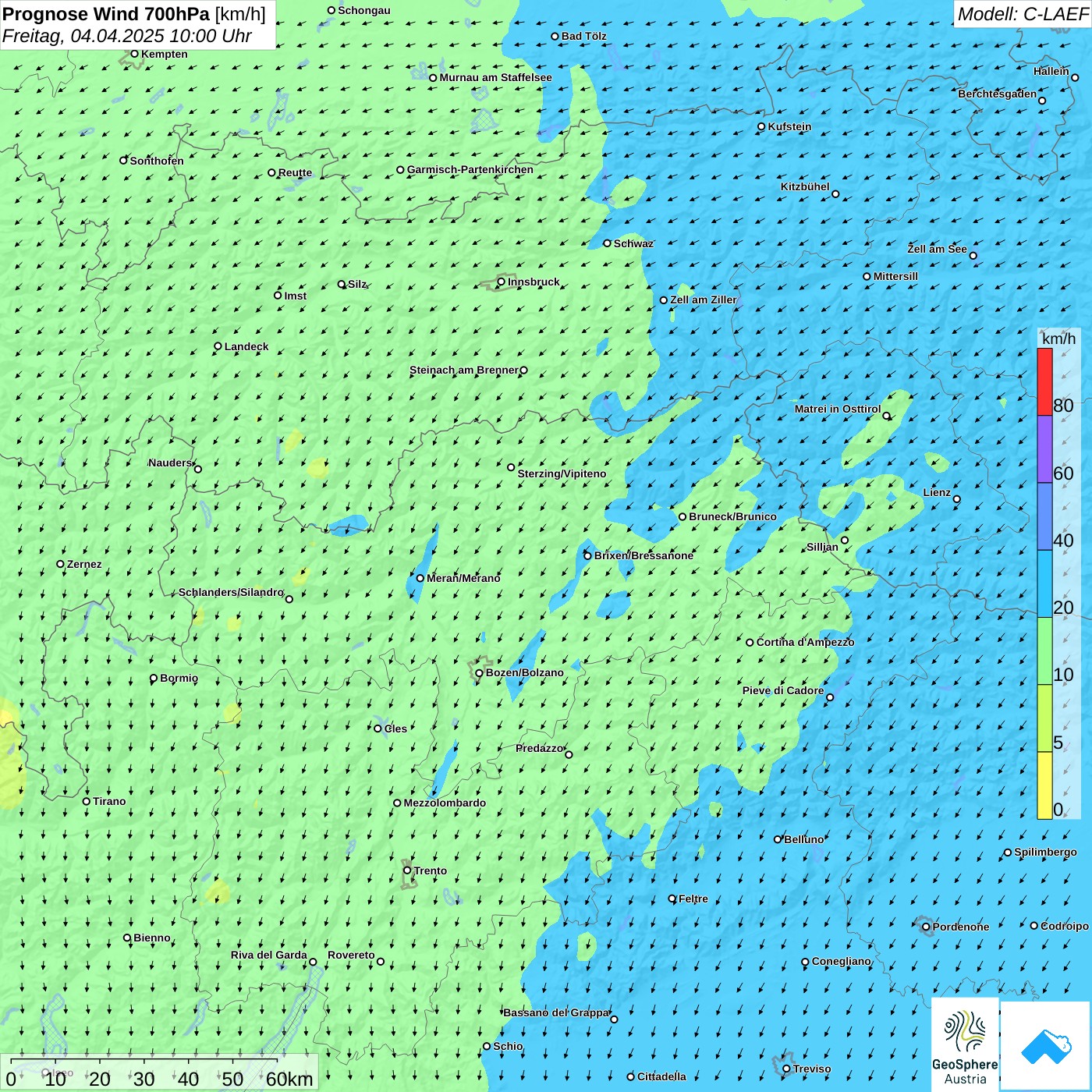This screenshot has width=1092, height=1092.
Task: Click the 'Sterzing/Vipiteno' label
Action: 562,473
